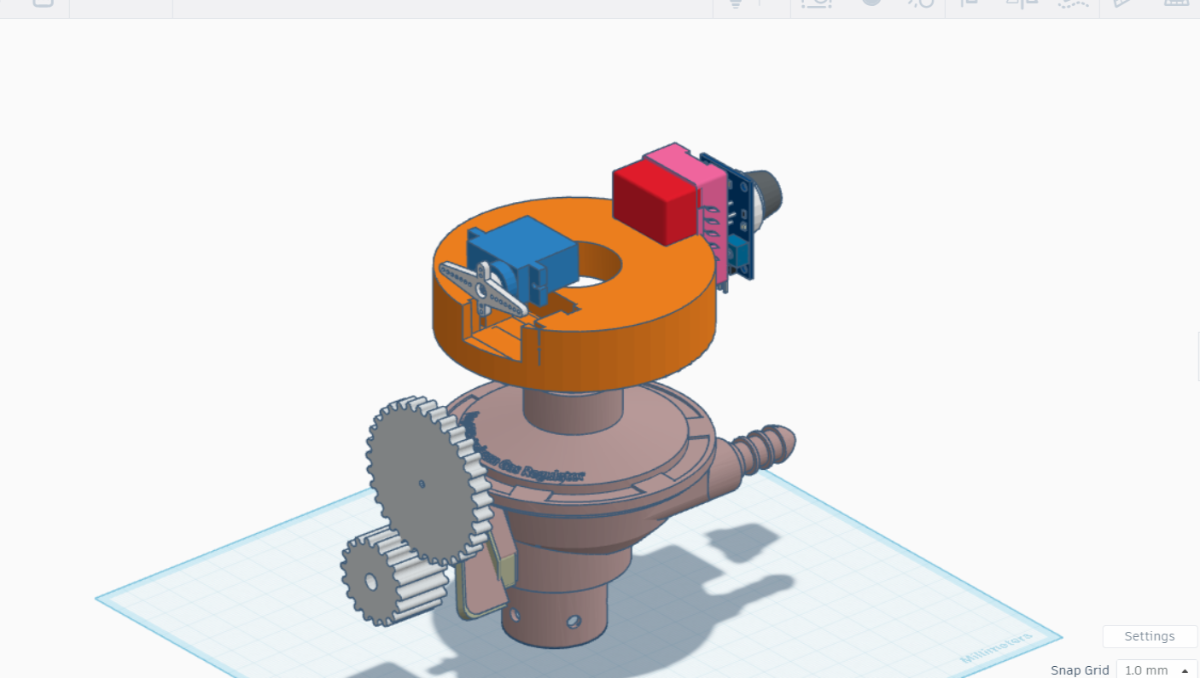Click the Group shapes icon in toolbar
Viewport: 1200px width, 678px height.
(x=816, y=4)
